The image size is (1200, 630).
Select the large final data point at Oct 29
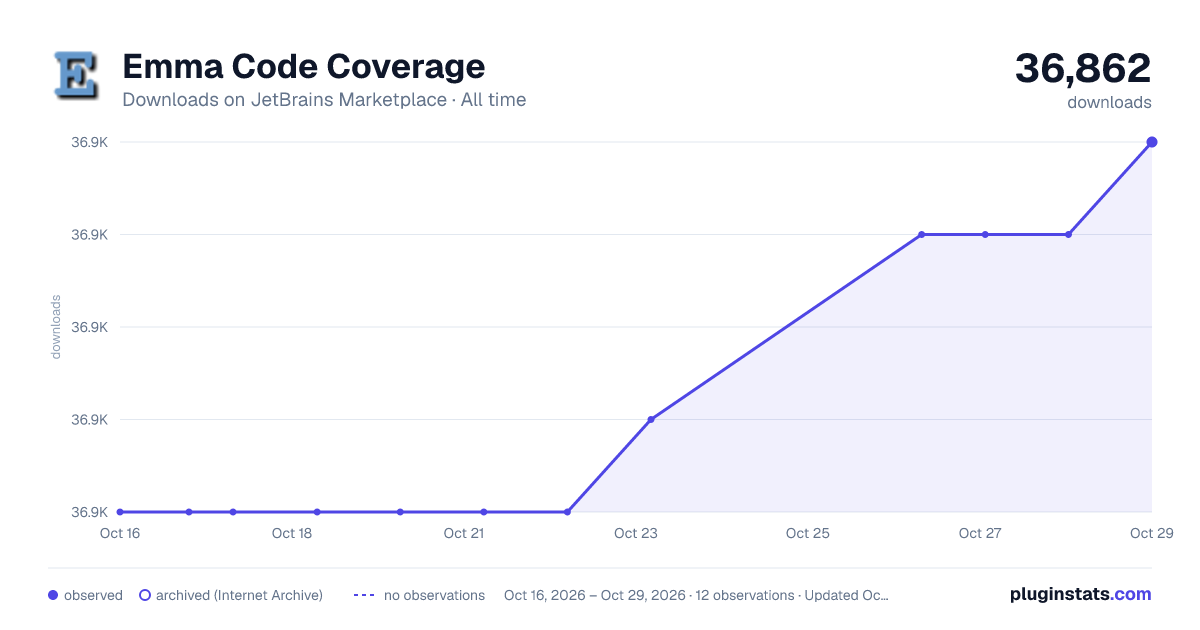point(1152,142)
